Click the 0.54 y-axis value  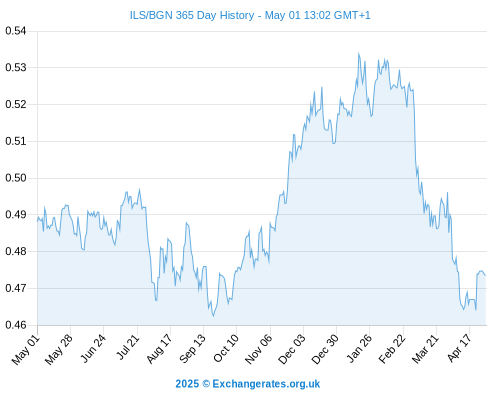click(15, 31)
